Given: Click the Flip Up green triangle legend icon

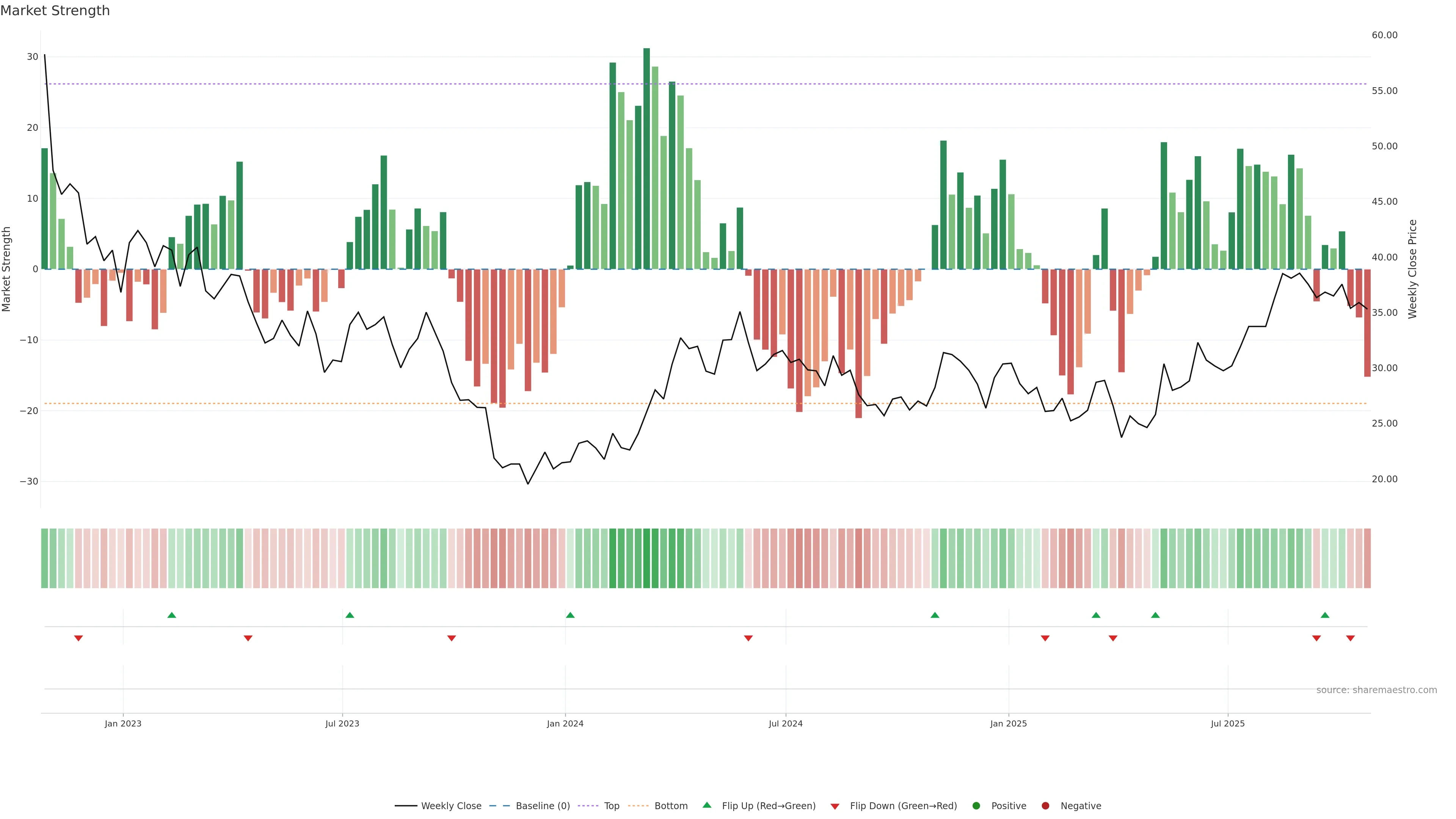Looking at the screenshot, I should pos(706,805).
